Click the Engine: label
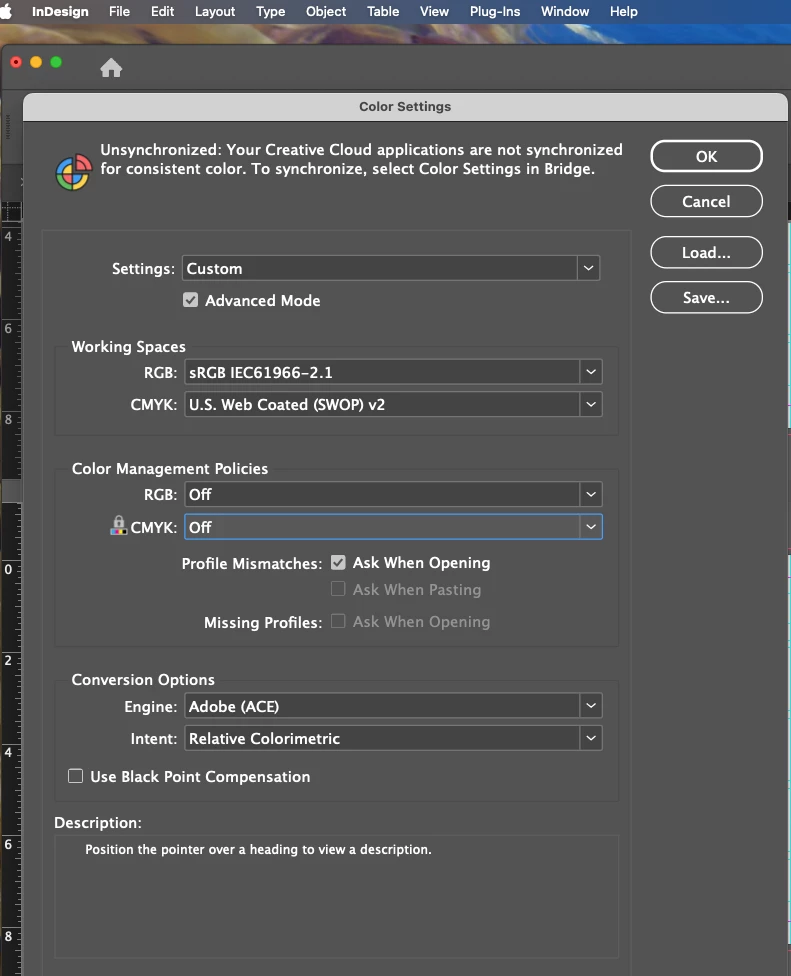791x976 pixels. point(151,706)
